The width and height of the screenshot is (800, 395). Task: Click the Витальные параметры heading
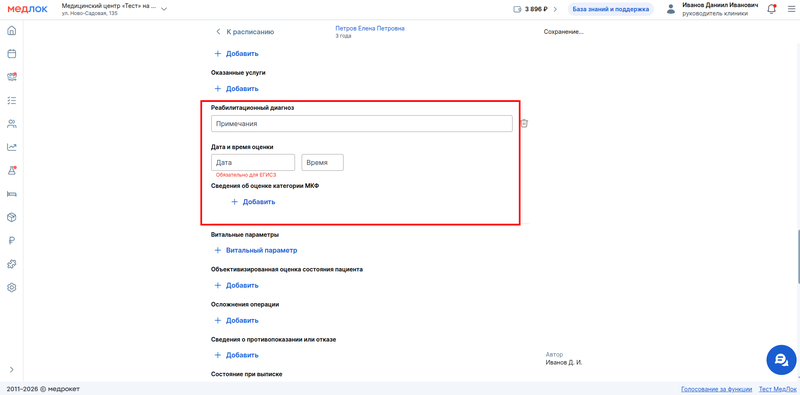pos(245,235)
